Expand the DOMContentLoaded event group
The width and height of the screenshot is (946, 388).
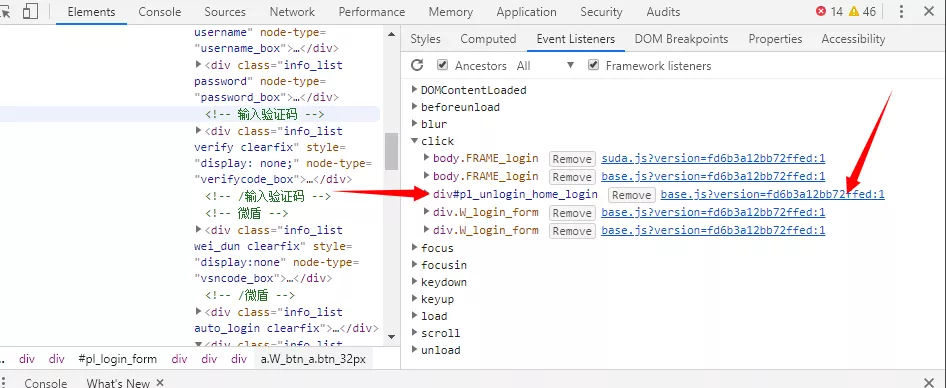pos(414,89)
